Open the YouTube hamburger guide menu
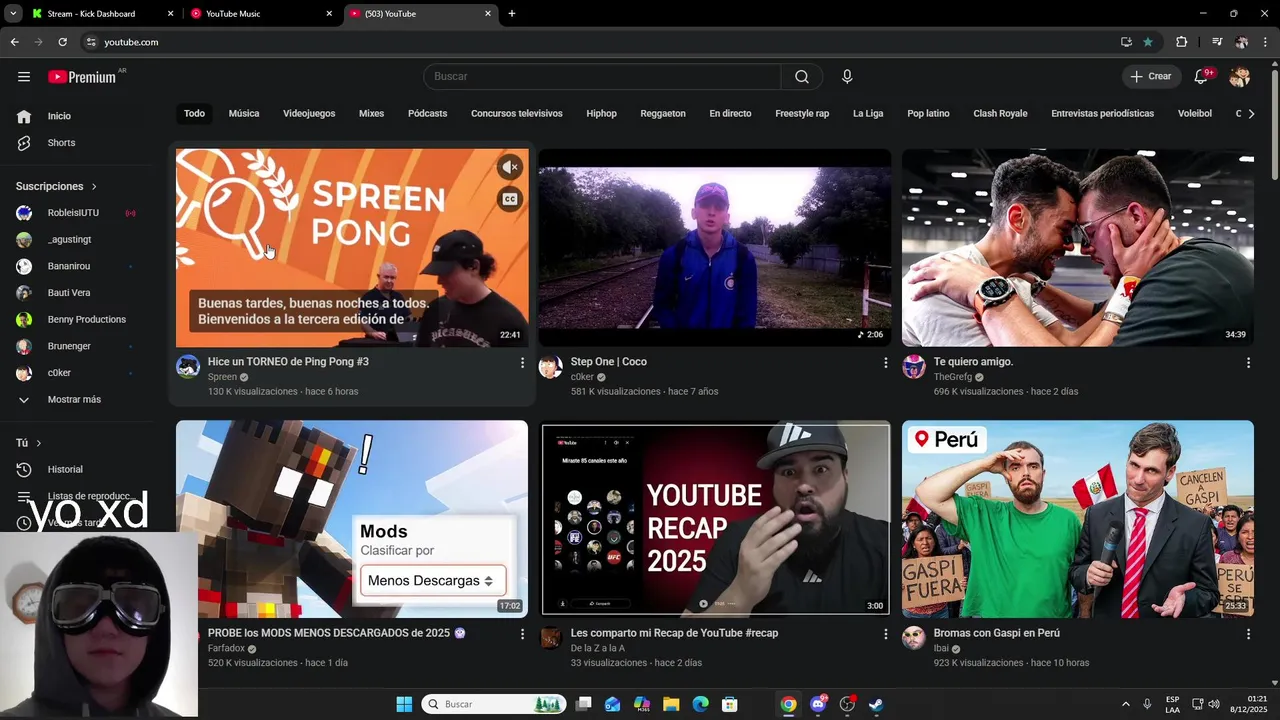Screen dimensions: 1280x720 (24, 76)
